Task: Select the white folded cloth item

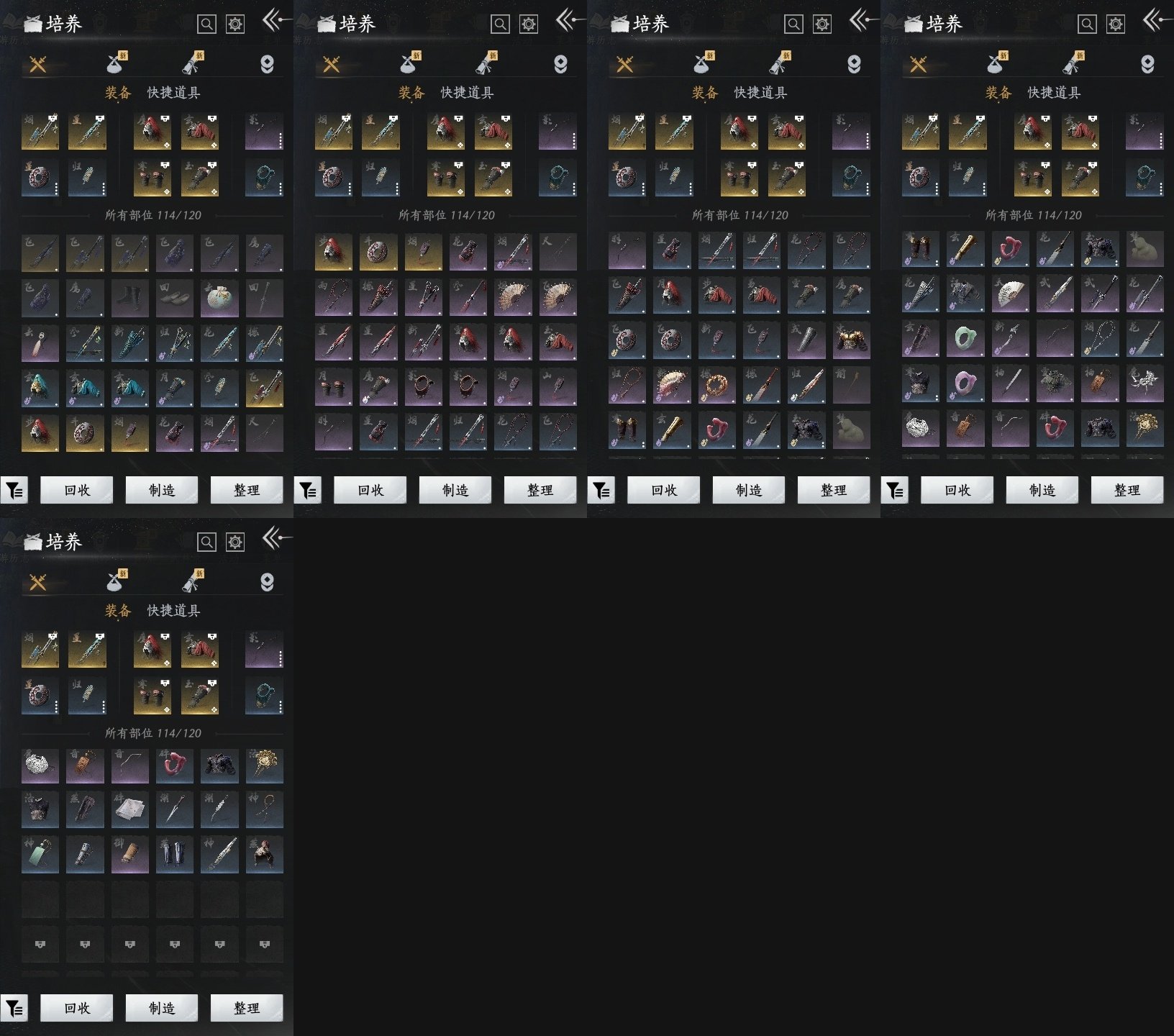Action: click(130, 810)
